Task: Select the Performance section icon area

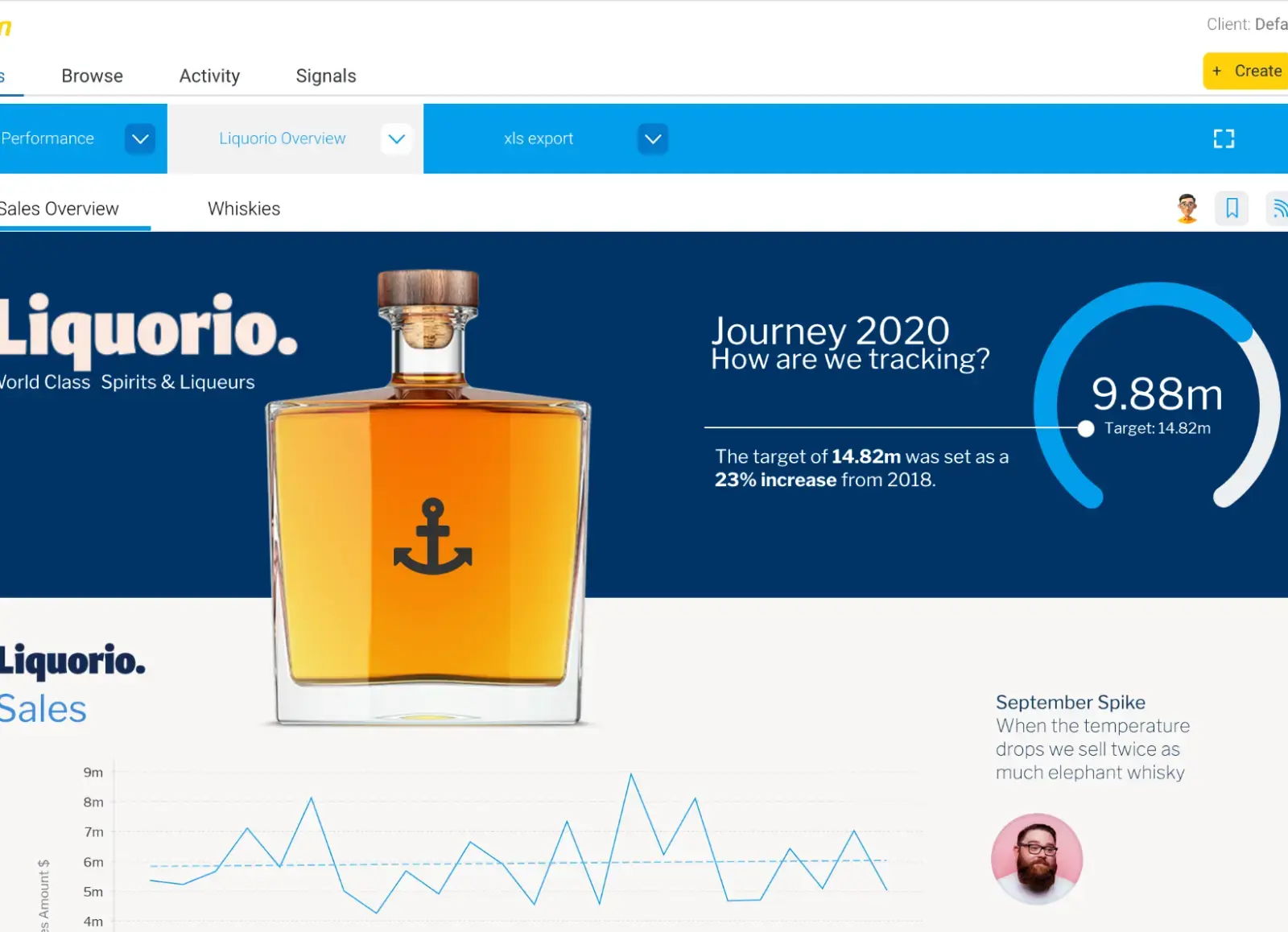Action: [x=48, y=138]
